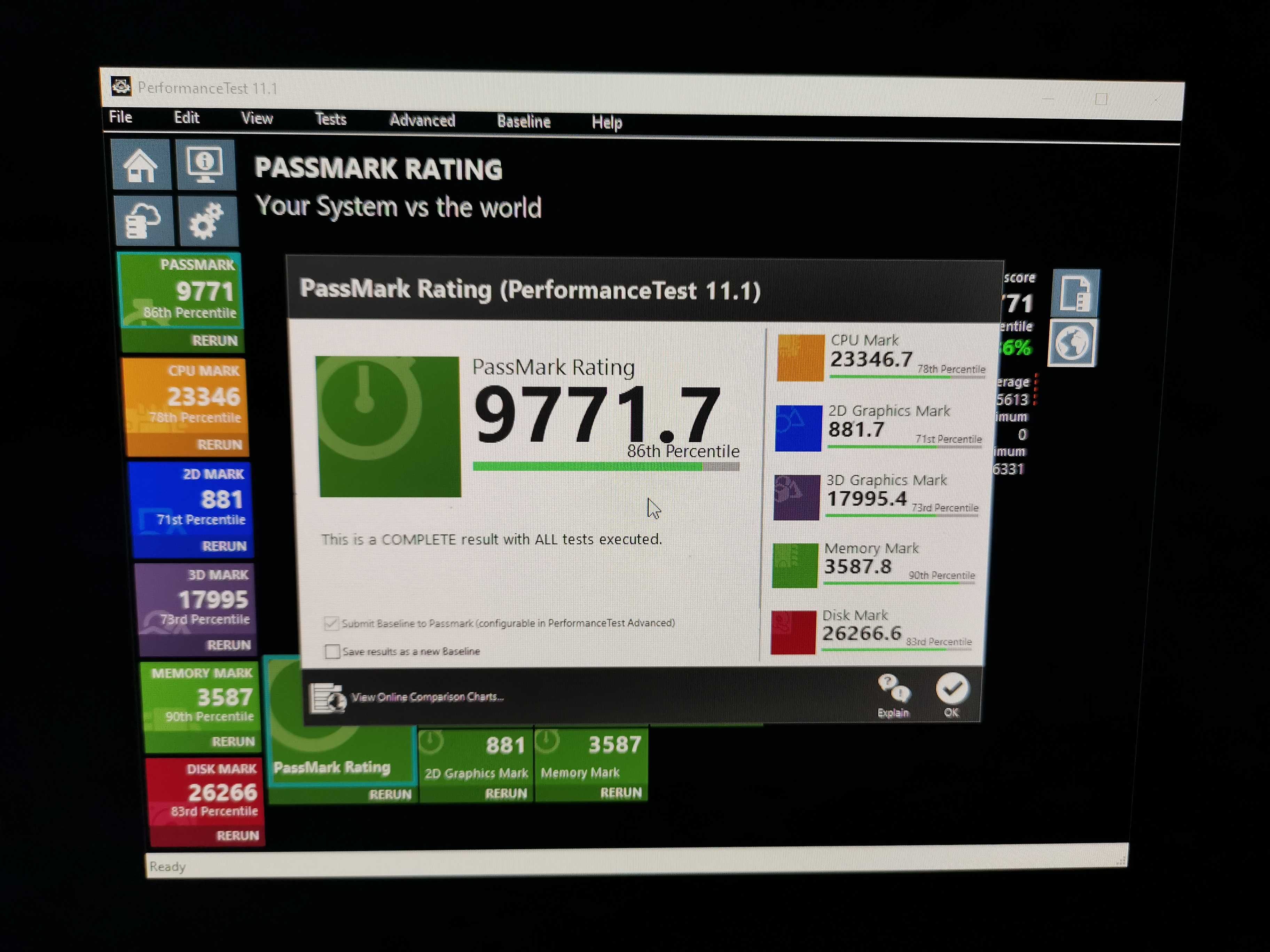Open the File menu
This screenshot has height=952, width=1270.
[x=120, y=117]
